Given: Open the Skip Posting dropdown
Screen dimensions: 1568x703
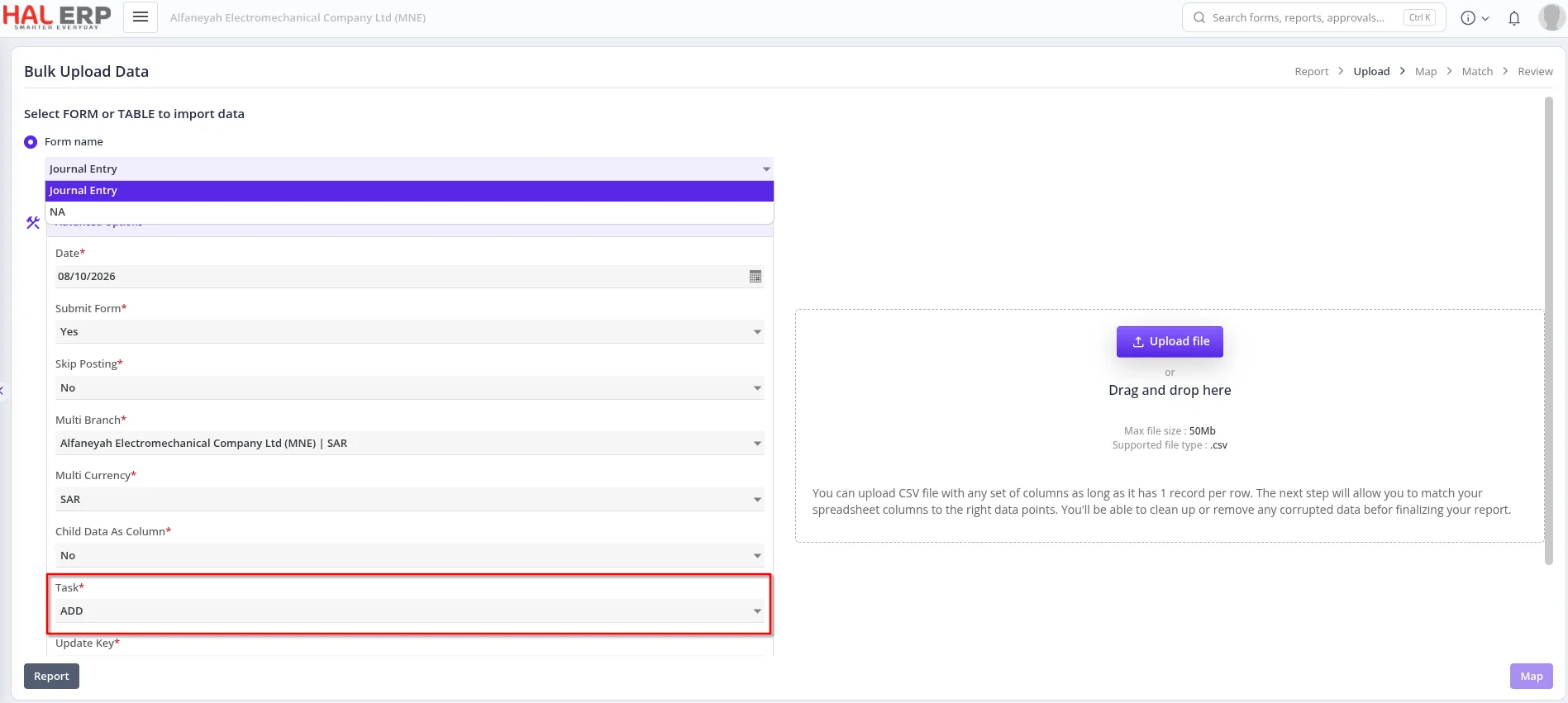Looking at the screenshot, I should tap(410, 388).
